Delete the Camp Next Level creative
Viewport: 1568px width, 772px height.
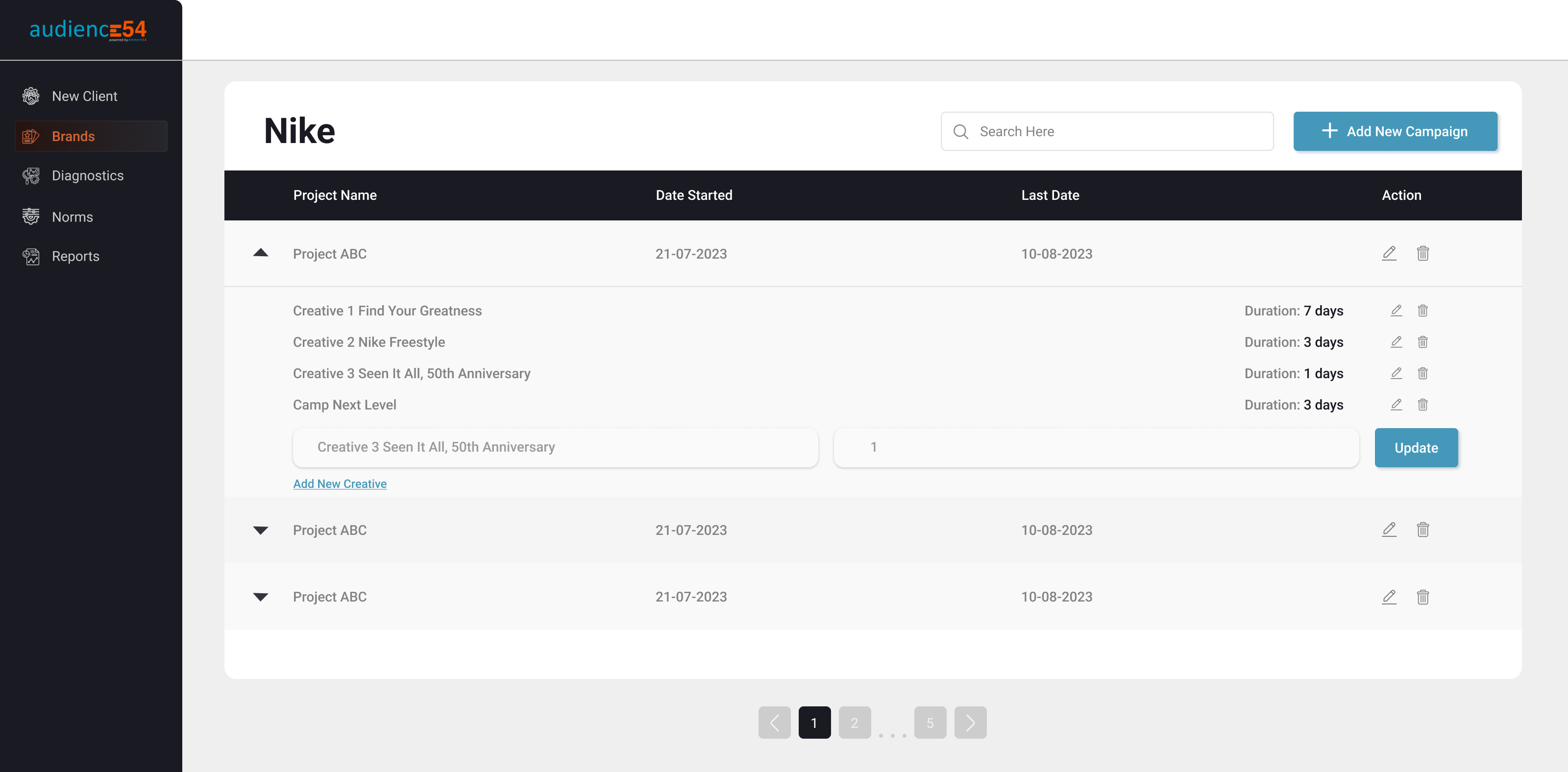tap(1422, 405)
